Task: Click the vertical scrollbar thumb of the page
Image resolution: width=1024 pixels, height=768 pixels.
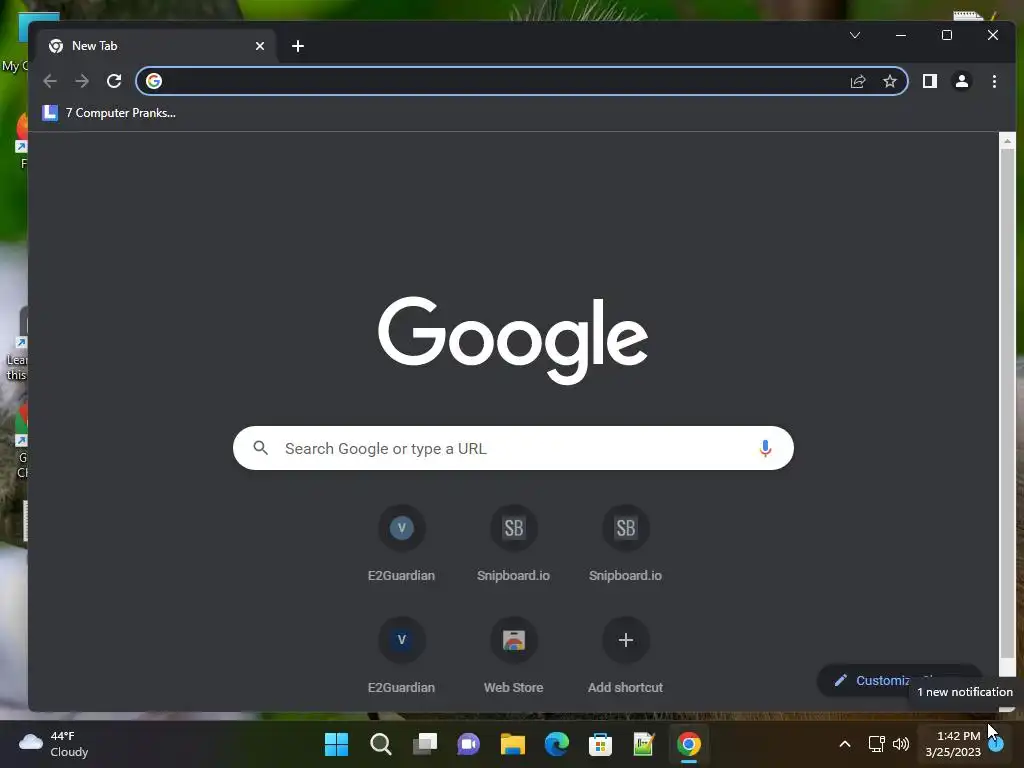Action: point(1007,403)
